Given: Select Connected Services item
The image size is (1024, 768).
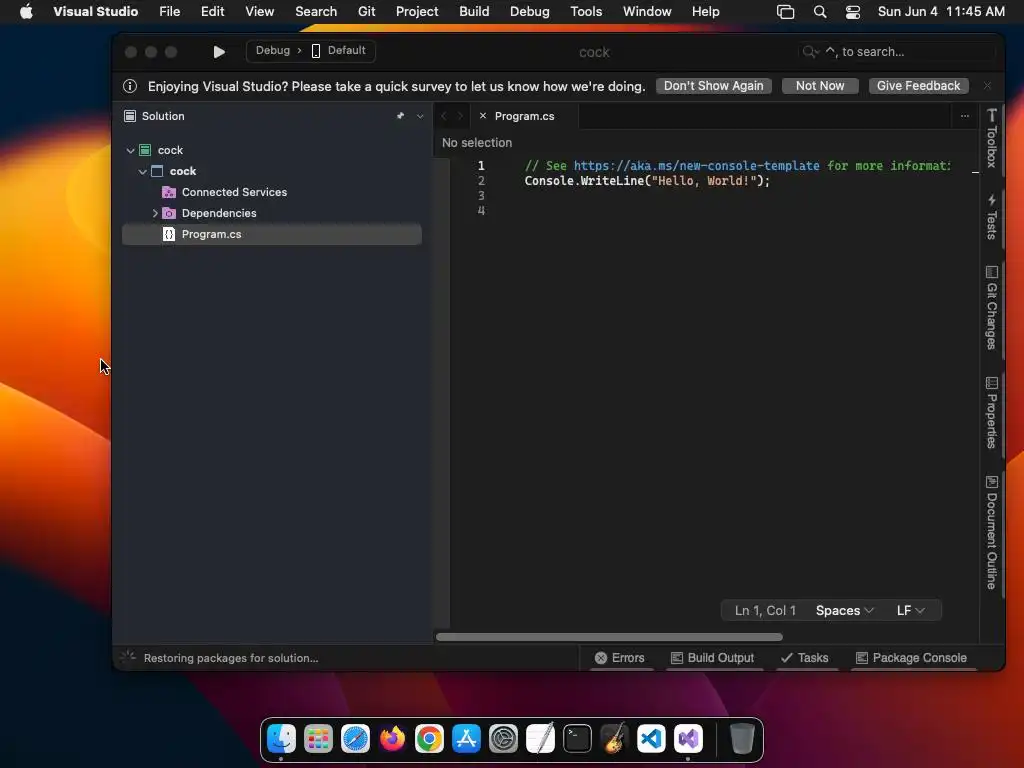Looking at the screenshot, I should click(234, 192).
